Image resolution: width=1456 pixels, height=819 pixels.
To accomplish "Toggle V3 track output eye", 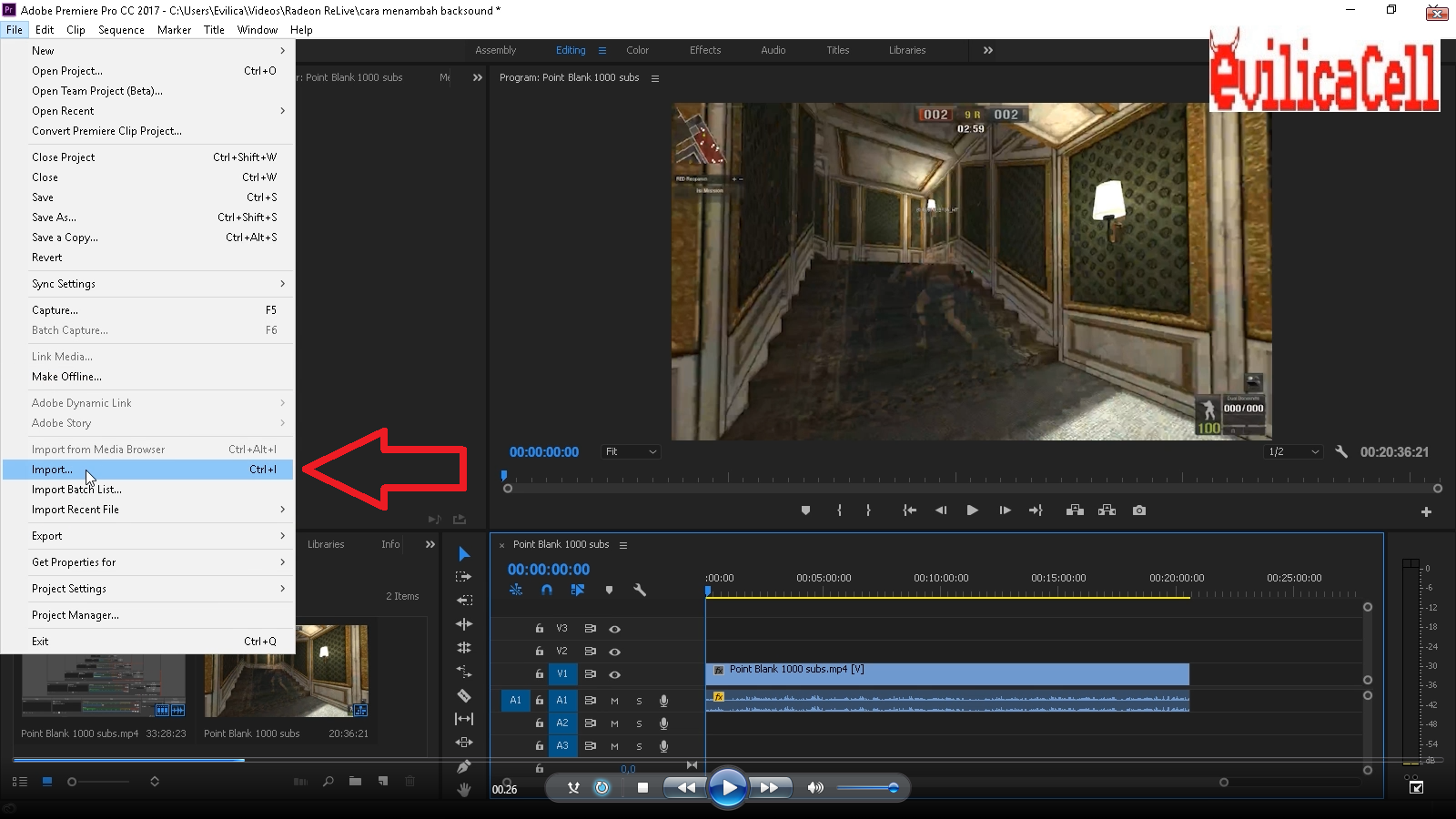I will (614, 629).
